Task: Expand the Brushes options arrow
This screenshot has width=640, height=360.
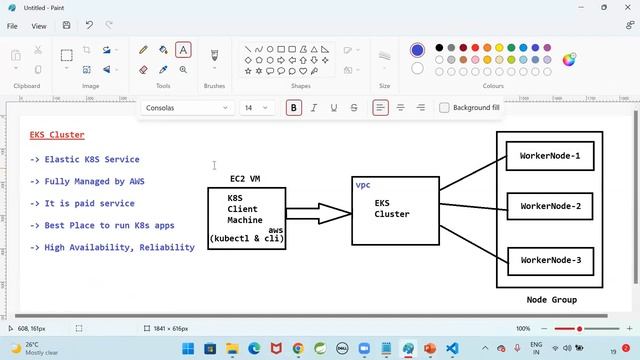Action: pyautogui.click(x=214, y=69)
